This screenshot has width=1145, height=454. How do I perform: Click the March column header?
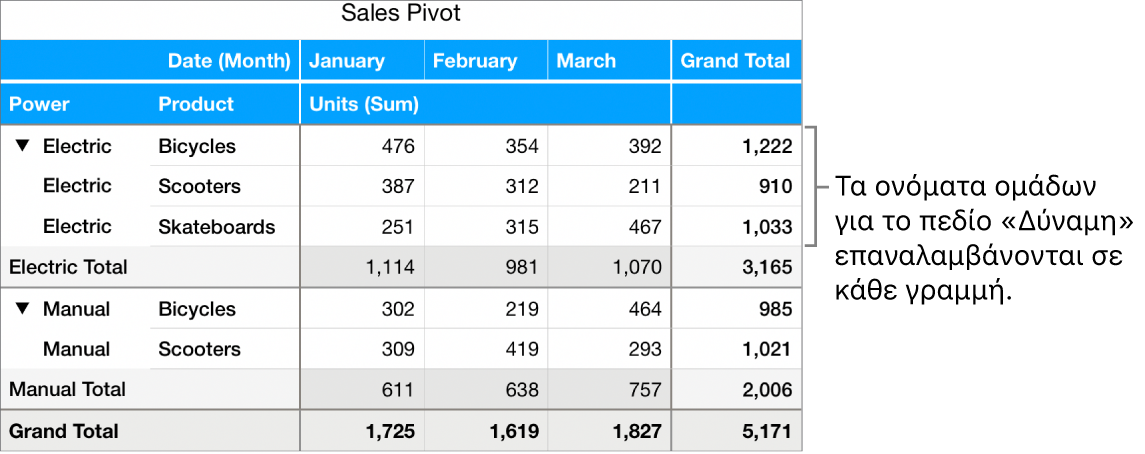[x=586, y=61]
